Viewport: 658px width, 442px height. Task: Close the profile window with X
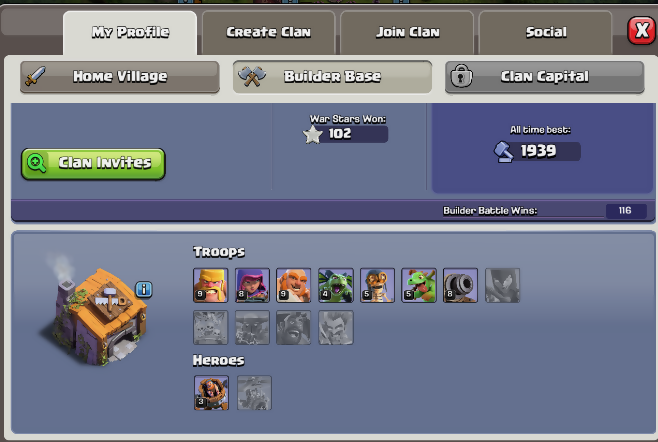coord(641,30)
